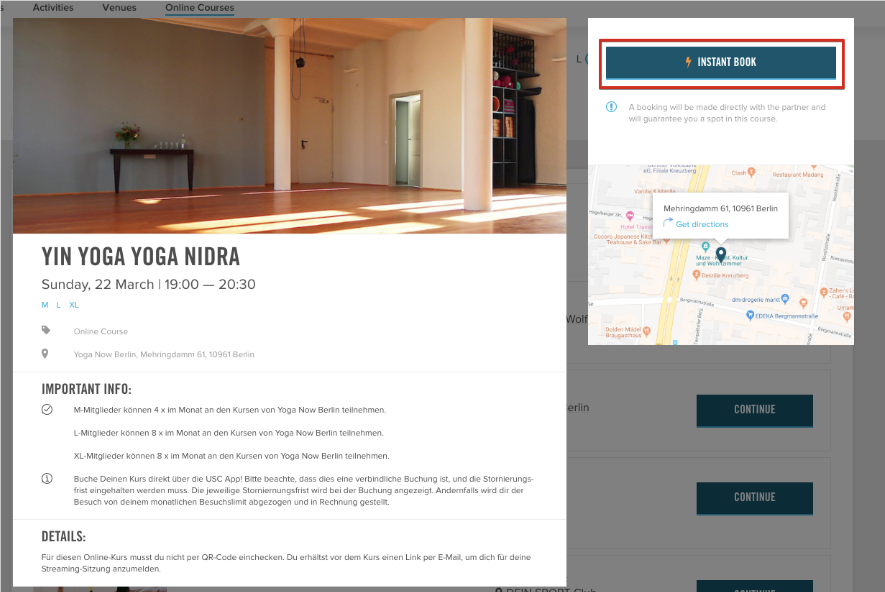Click the lower full Continue button in background
The height and width of the screenshot is (592, 885).
[x=755, y=497]
